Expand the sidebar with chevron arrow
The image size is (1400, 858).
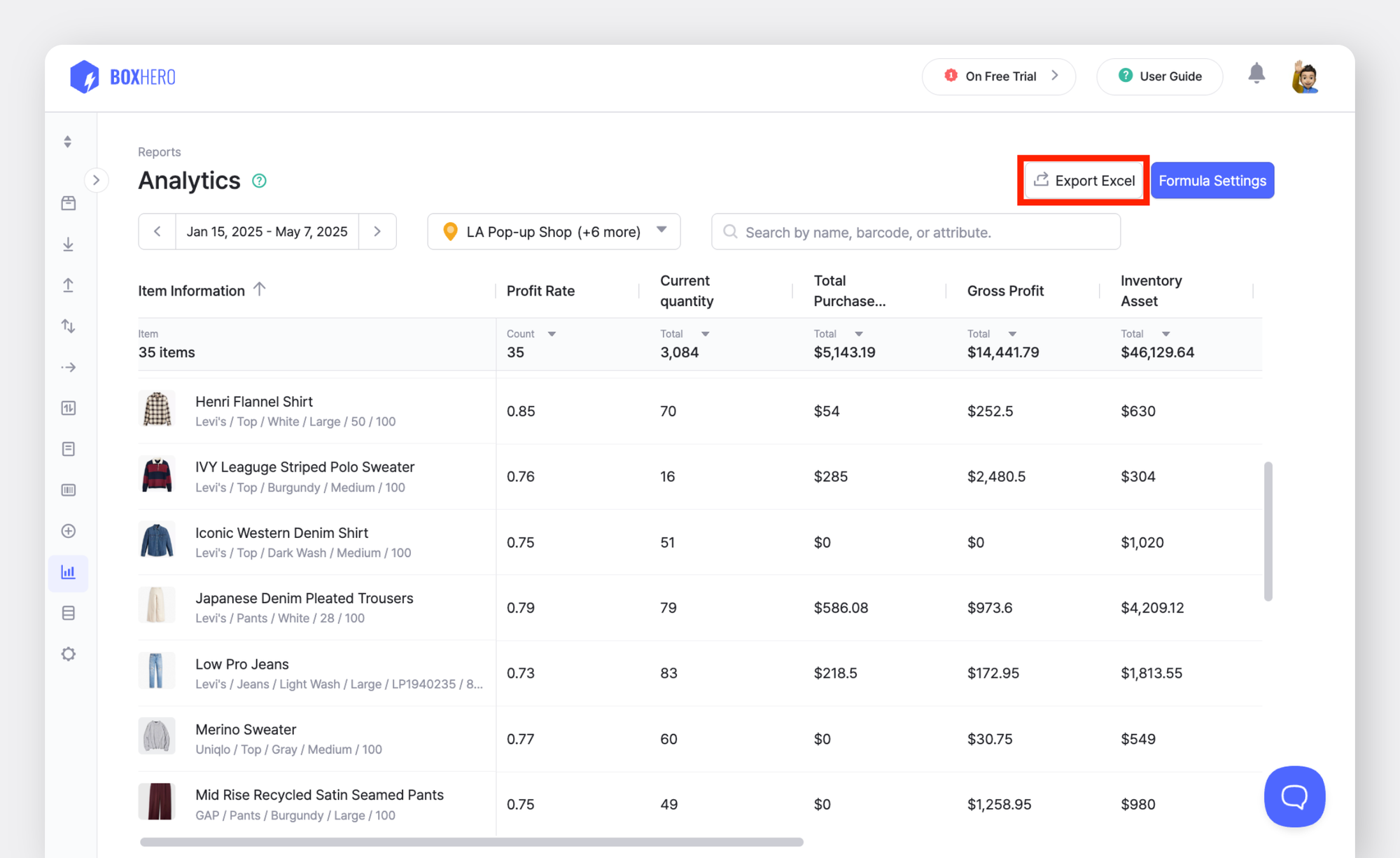coord(97,180)
